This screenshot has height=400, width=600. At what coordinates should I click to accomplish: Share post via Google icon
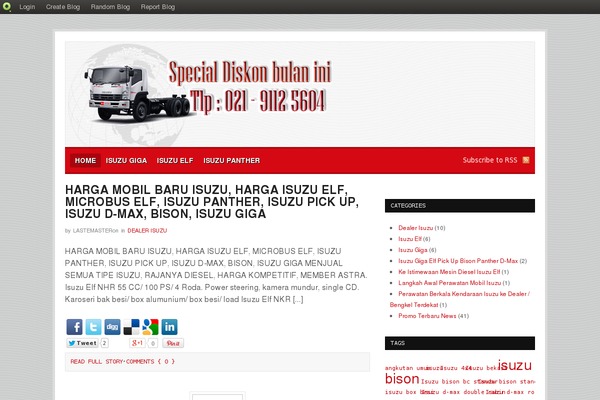pos(150,327)
